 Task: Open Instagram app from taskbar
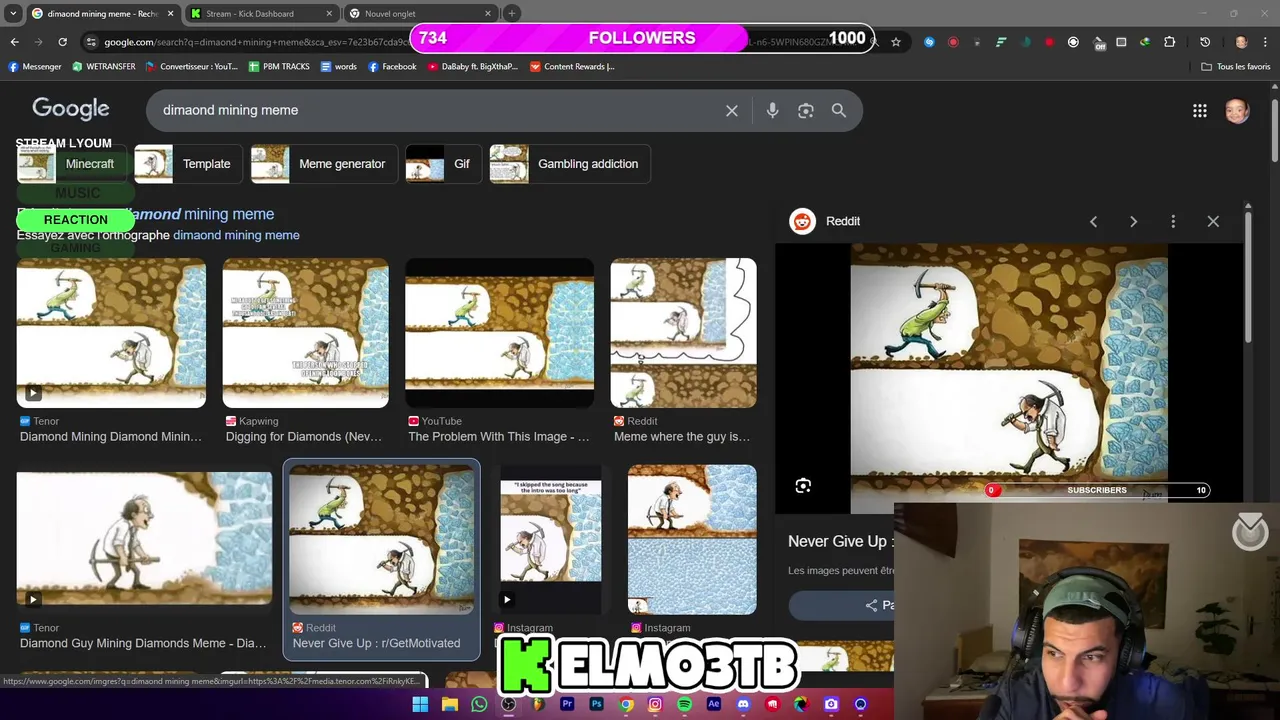655,704
